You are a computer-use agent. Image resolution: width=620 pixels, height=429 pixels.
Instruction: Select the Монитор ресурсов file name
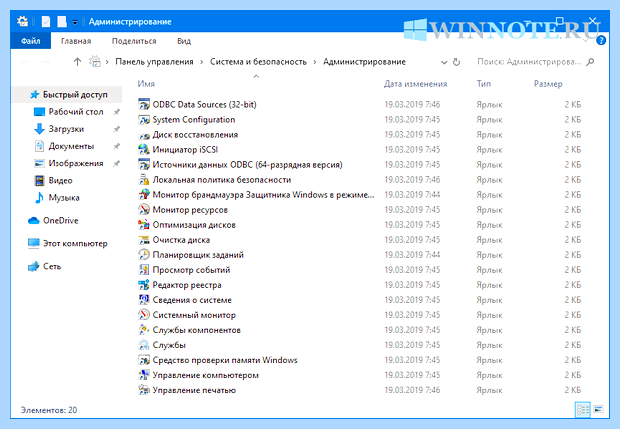pos(190,210)
